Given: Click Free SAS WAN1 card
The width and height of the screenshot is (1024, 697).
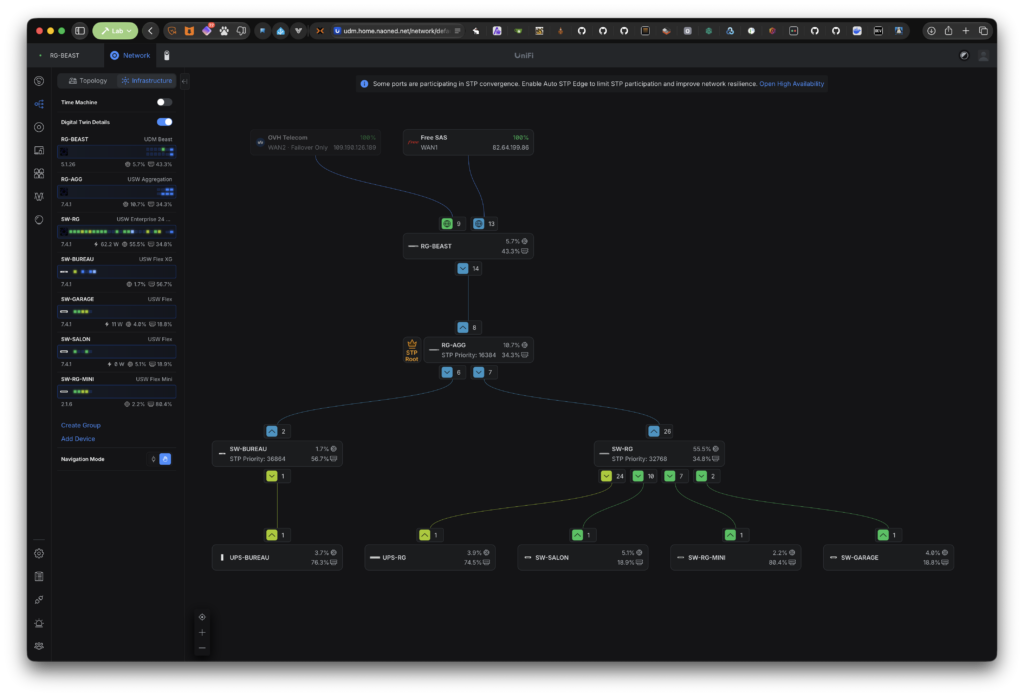Looking at the screenshot, I should click(x=468, y=142).
